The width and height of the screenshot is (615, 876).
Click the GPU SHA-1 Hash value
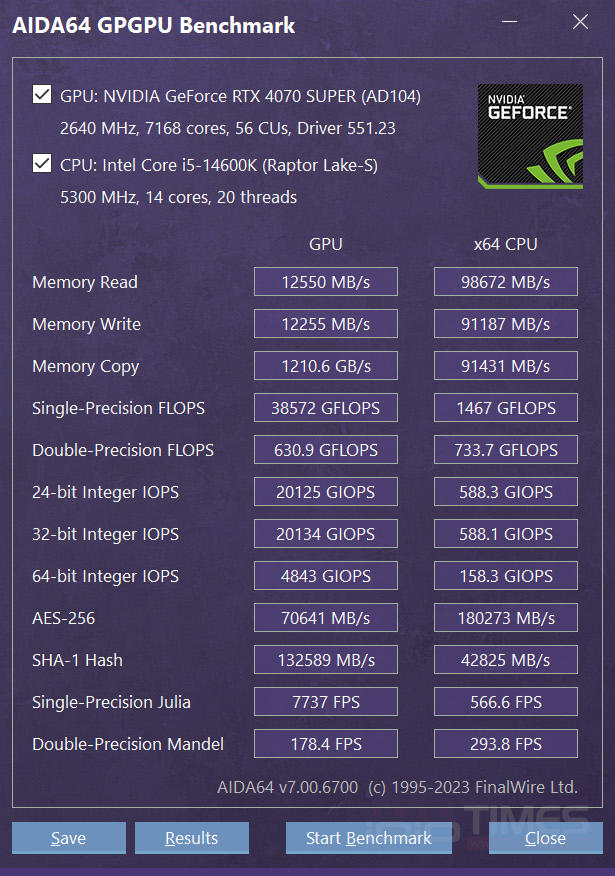pyautogui.click(x=325, y=660)
